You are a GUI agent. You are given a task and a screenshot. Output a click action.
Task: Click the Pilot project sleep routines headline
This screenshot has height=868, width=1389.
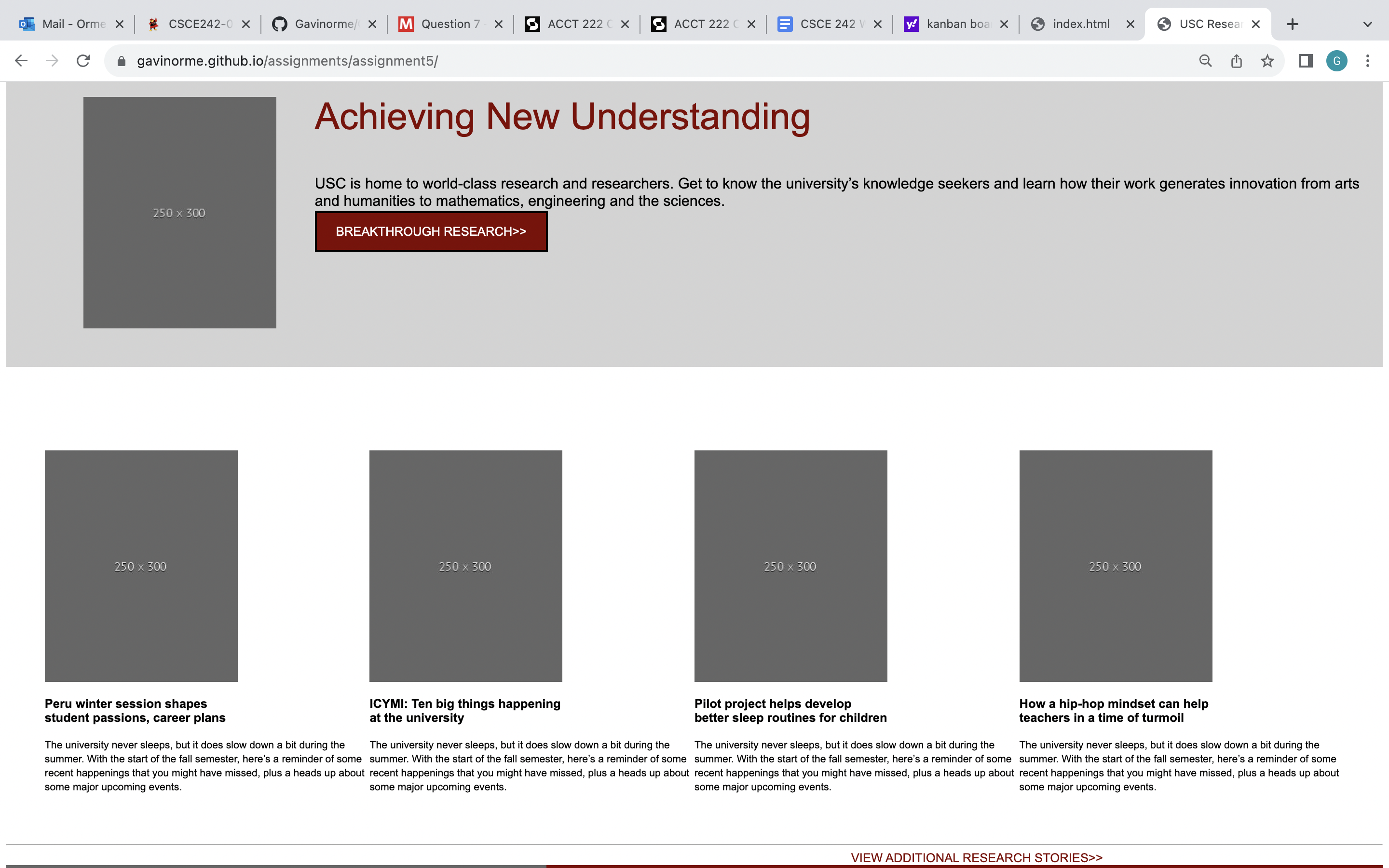click(x=790, y=711)
